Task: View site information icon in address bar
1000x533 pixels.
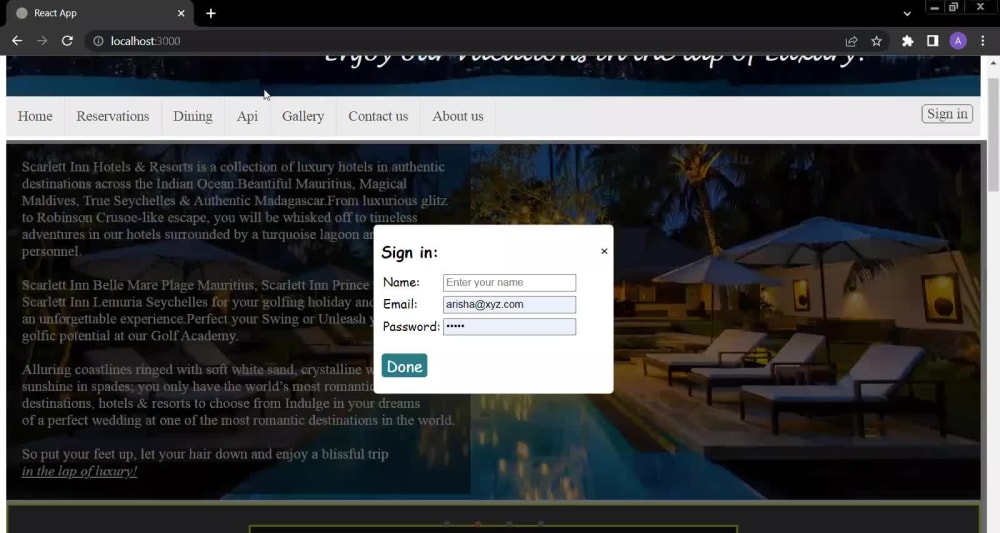Action: (98, 41)
